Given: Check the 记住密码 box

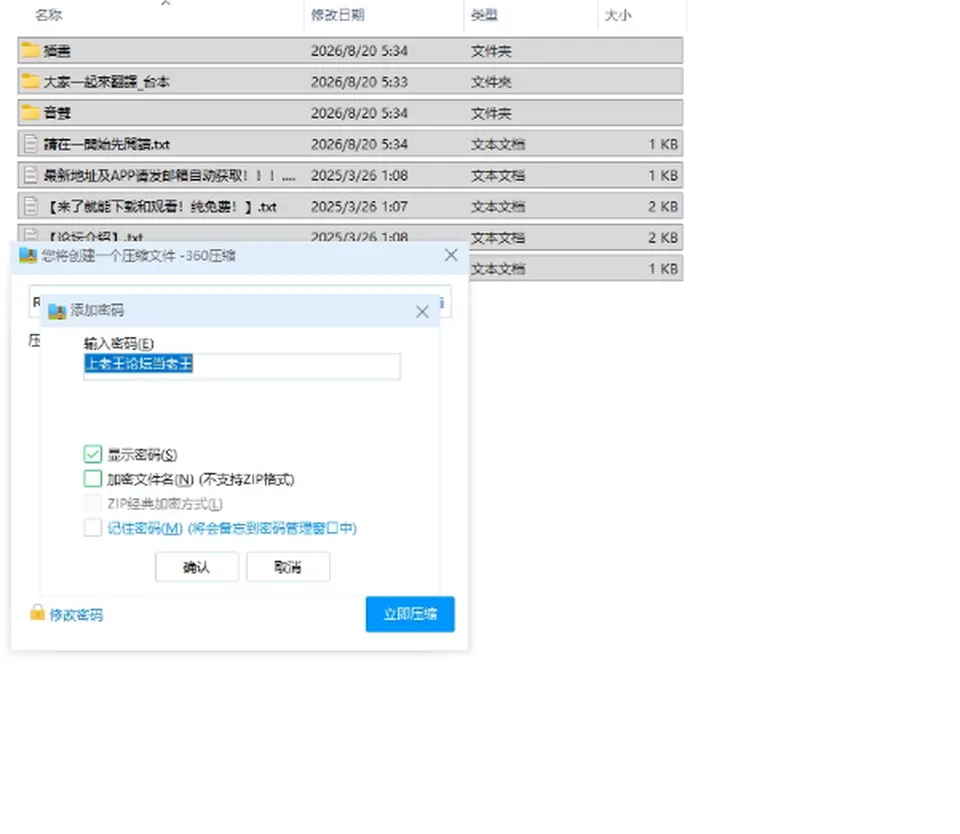Looking at the screenshot, I should pyautogui.click(x=92, y=528).
